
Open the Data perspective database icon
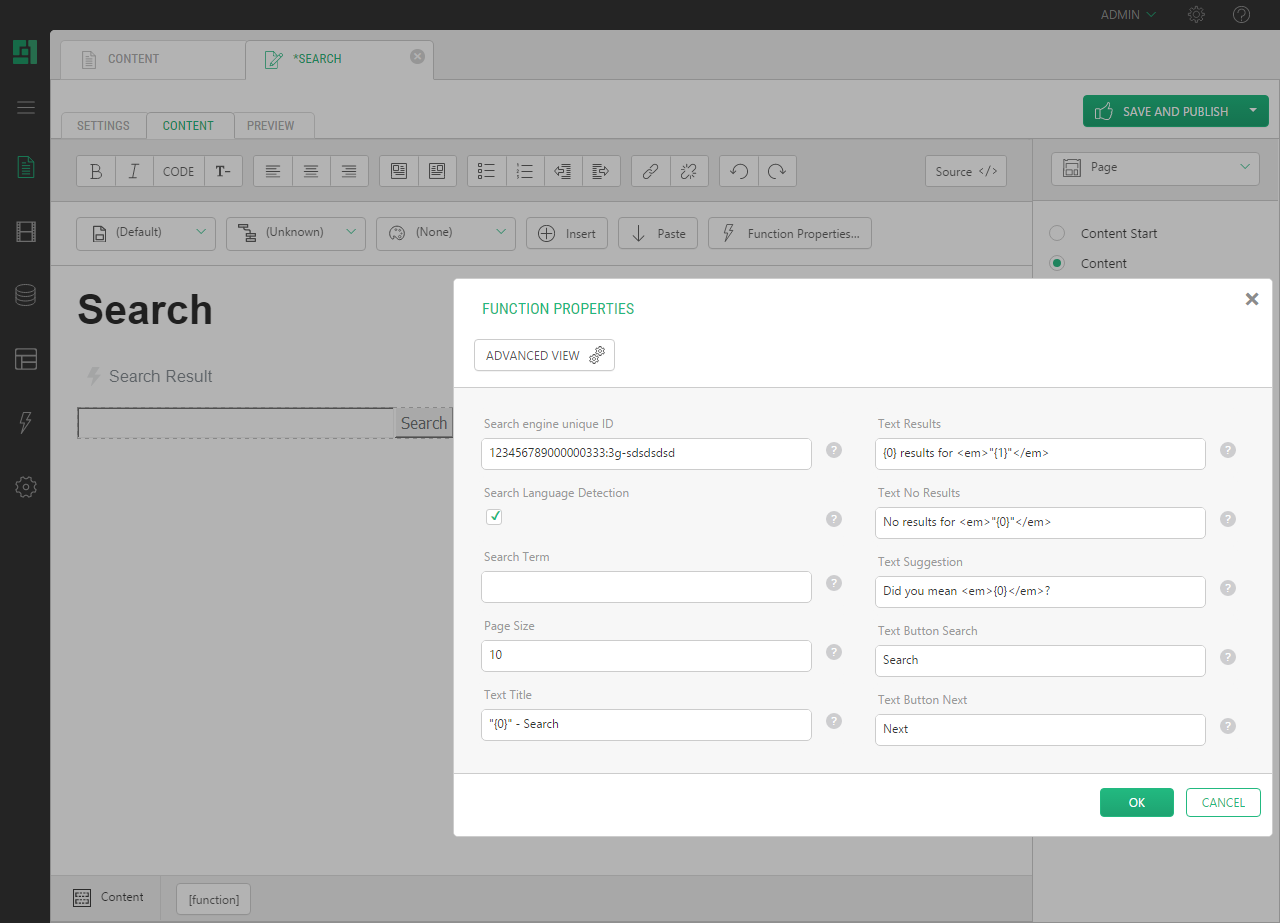pos(26,295)
